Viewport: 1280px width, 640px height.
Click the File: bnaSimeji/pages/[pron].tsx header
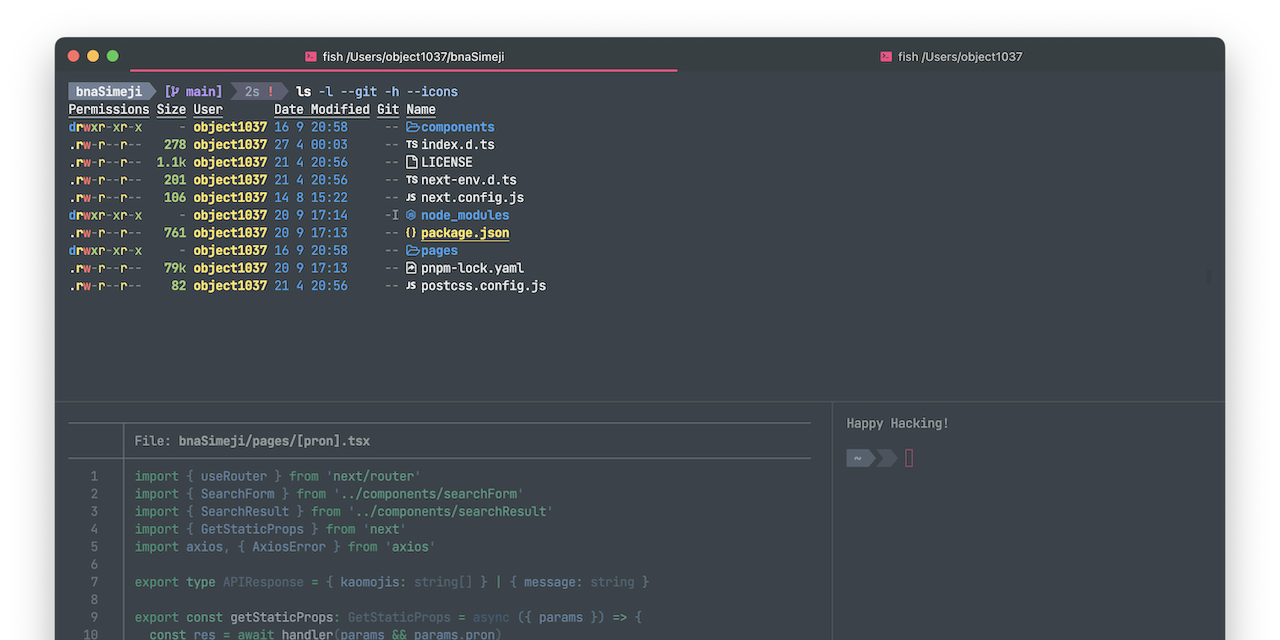click(255, 440)
